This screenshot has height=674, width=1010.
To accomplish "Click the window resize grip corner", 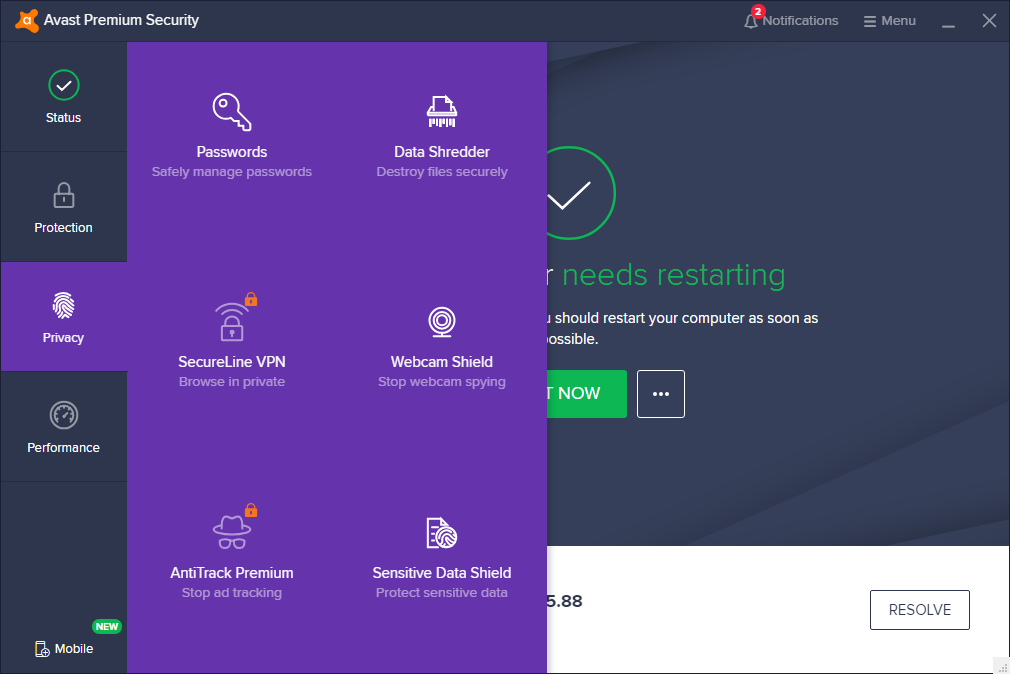I will tap(1002, 667).
